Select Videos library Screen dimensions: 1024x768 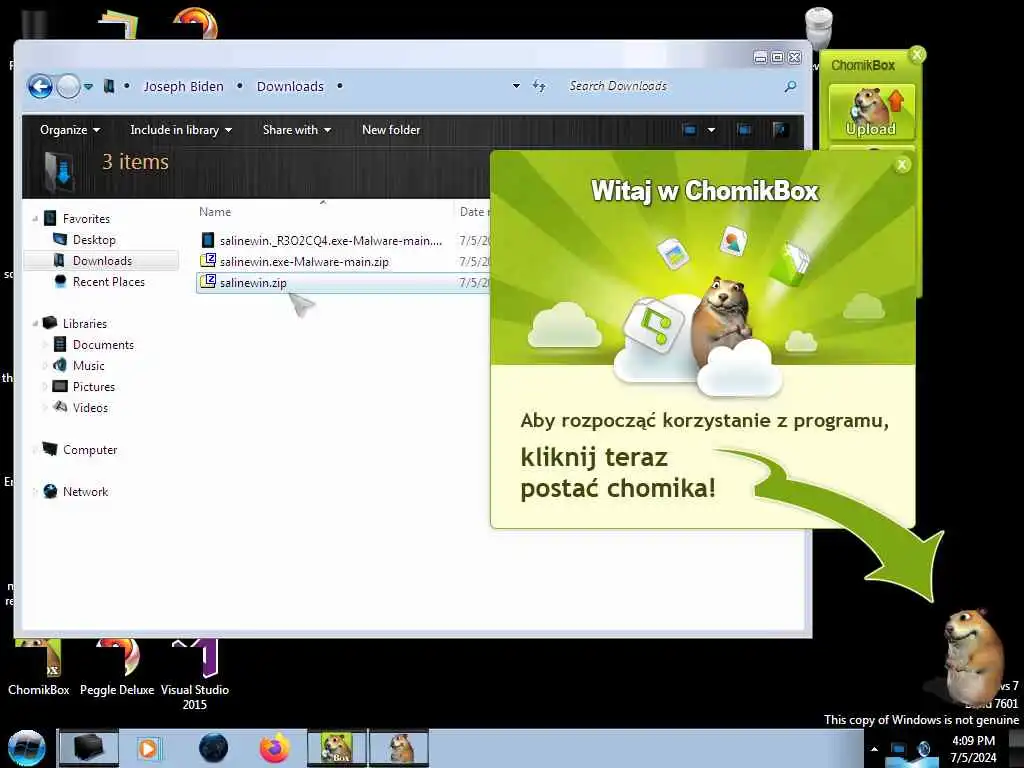[x=90, y=408]
